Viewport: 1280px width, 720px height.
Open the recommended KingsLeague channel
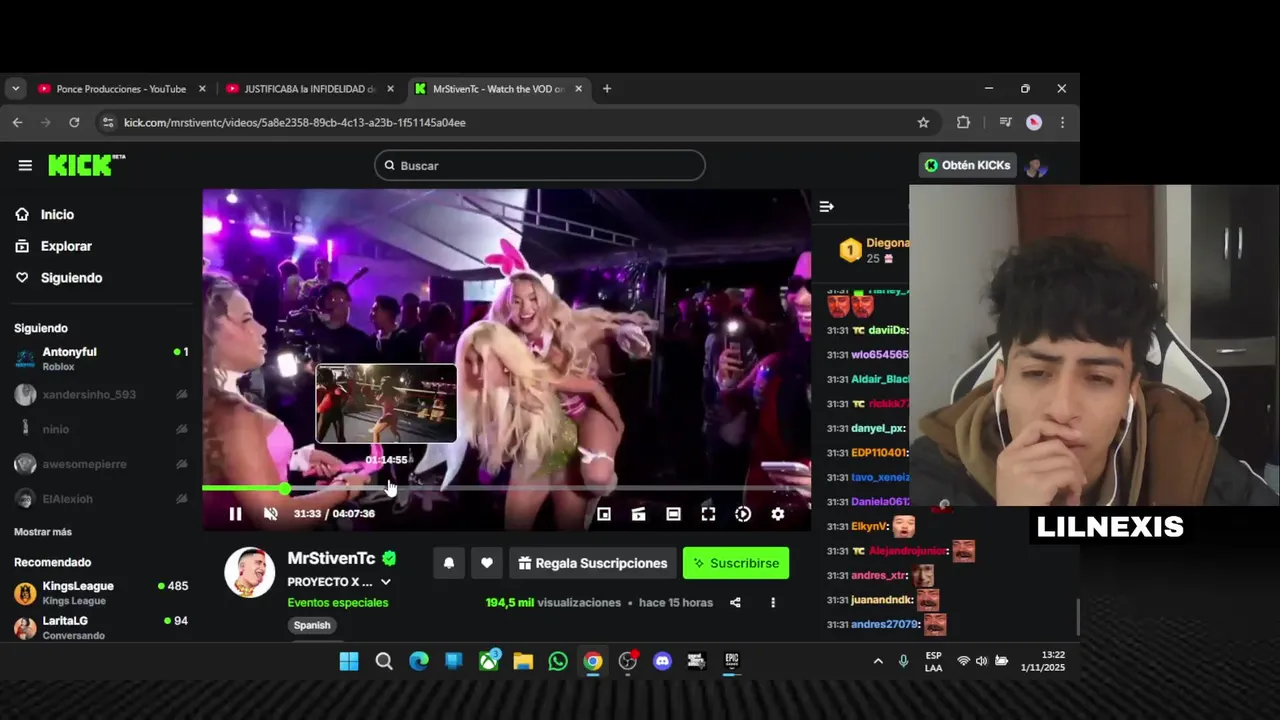point(101,592)
